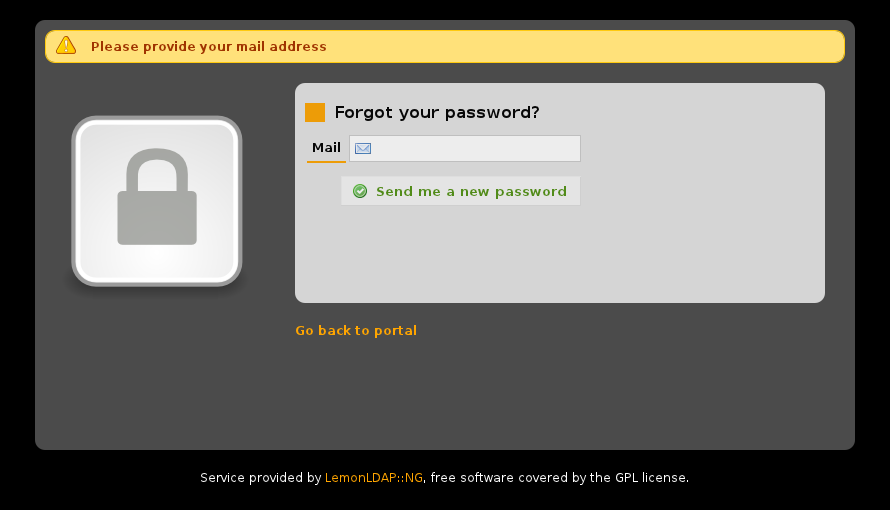Select the Mail field label
The width and height of the screenshot is (890, 510).
[326, 147]
